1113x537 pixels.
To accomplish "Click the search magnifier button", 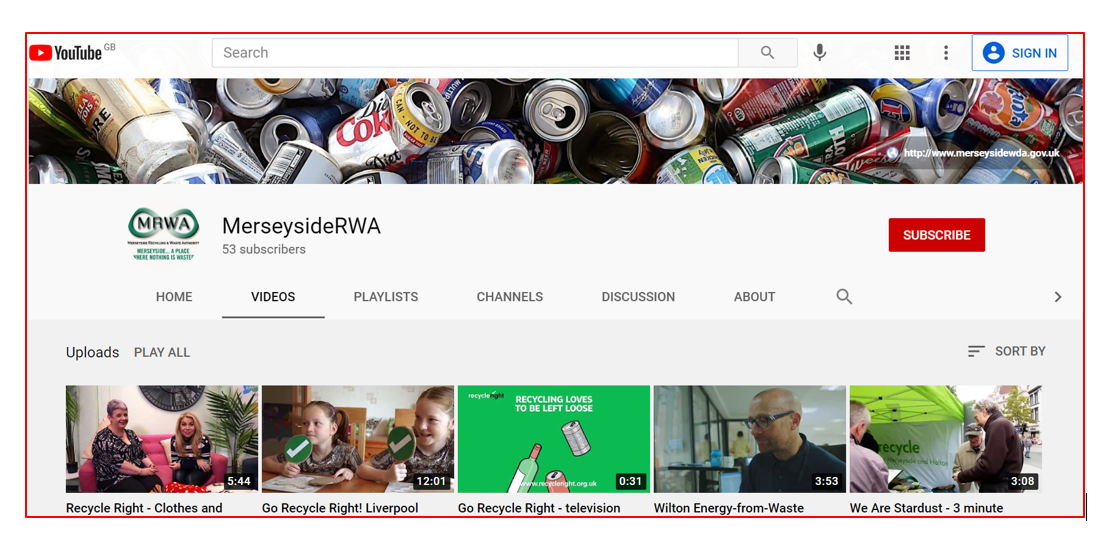I will coord(767,52).
